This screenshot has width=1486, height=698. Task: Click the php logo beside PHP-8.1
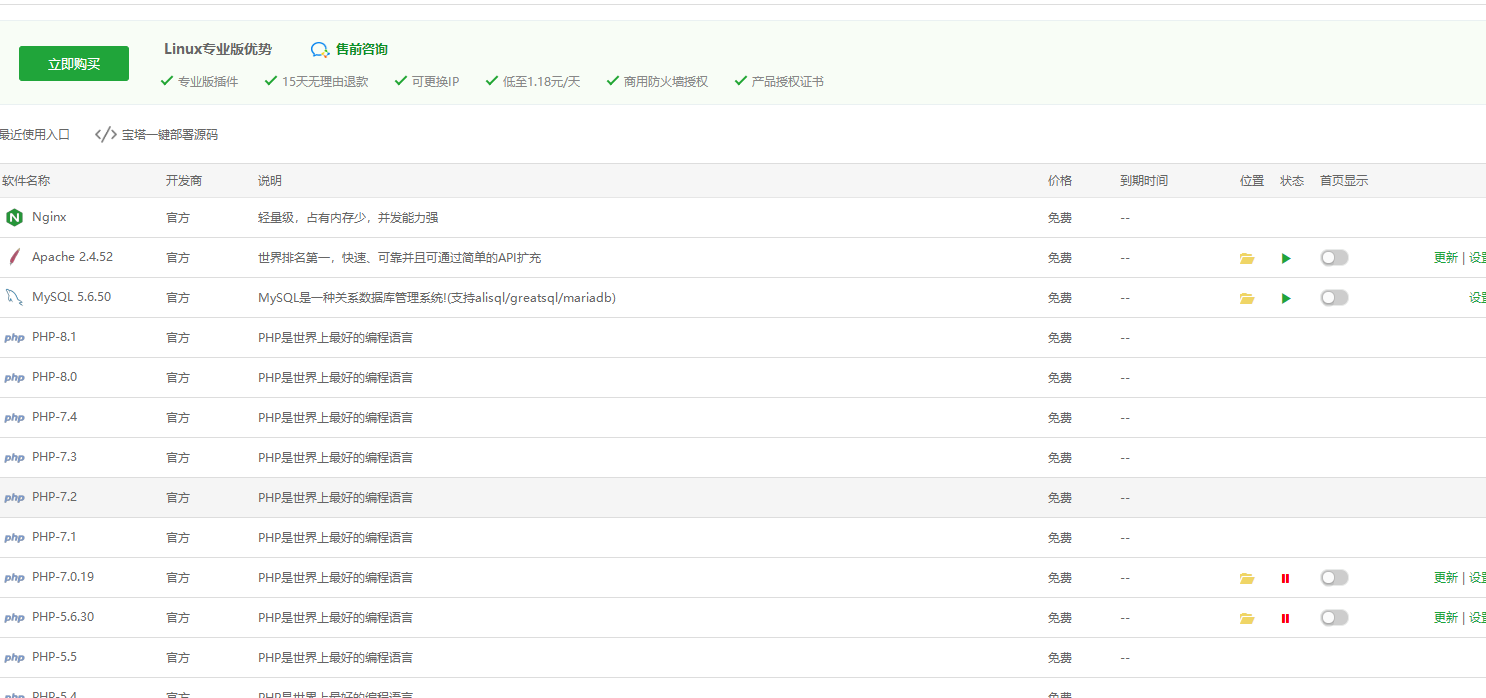tap(14, 338)
